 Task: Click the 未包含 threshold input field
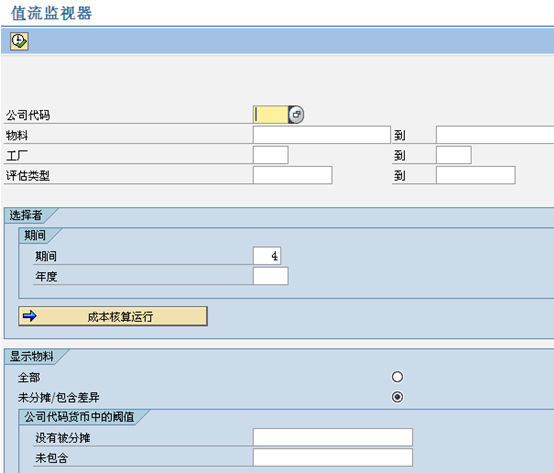pos(333,457)
